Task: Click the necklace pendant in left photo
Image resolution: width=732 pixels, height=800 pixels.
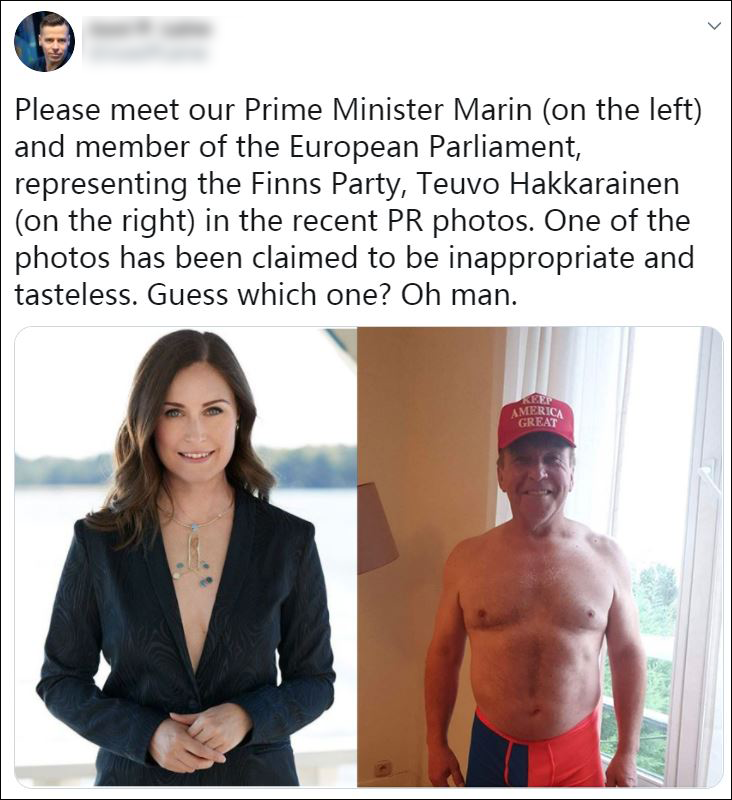Action: 195,558
